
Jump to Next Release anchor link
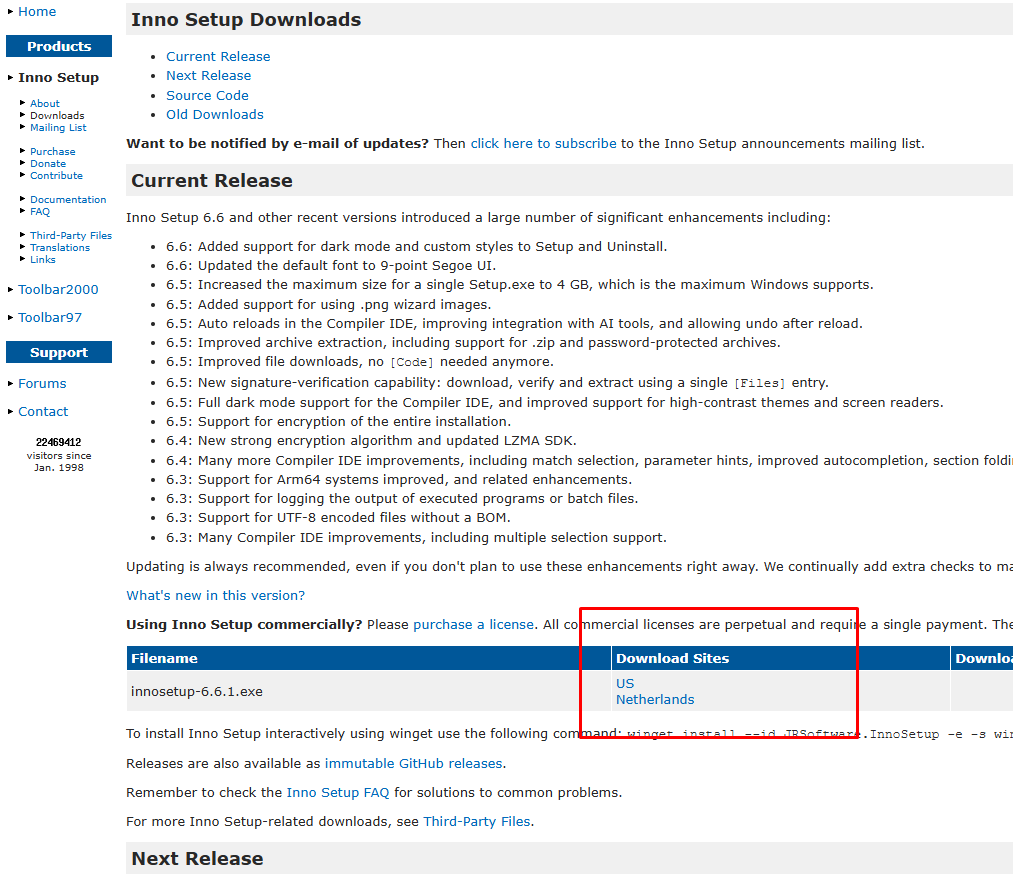(x=208, y=76)
